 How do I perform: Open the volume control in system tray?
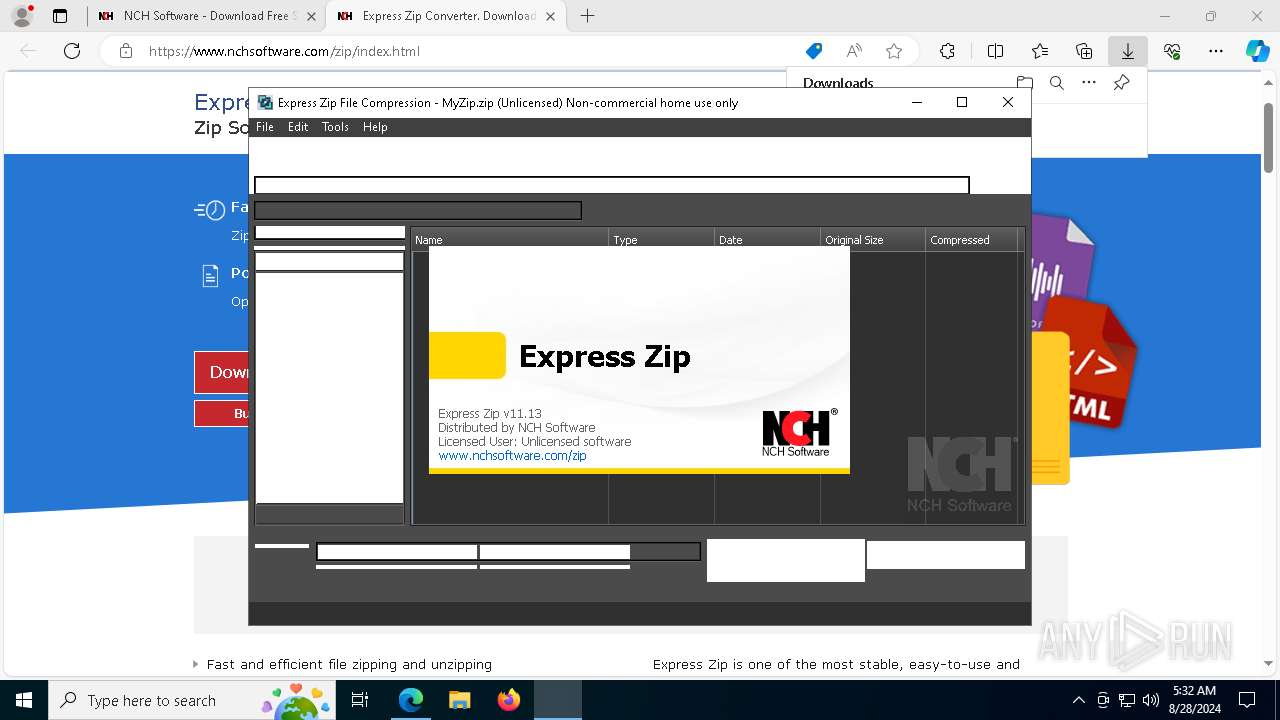point(1150,700)
